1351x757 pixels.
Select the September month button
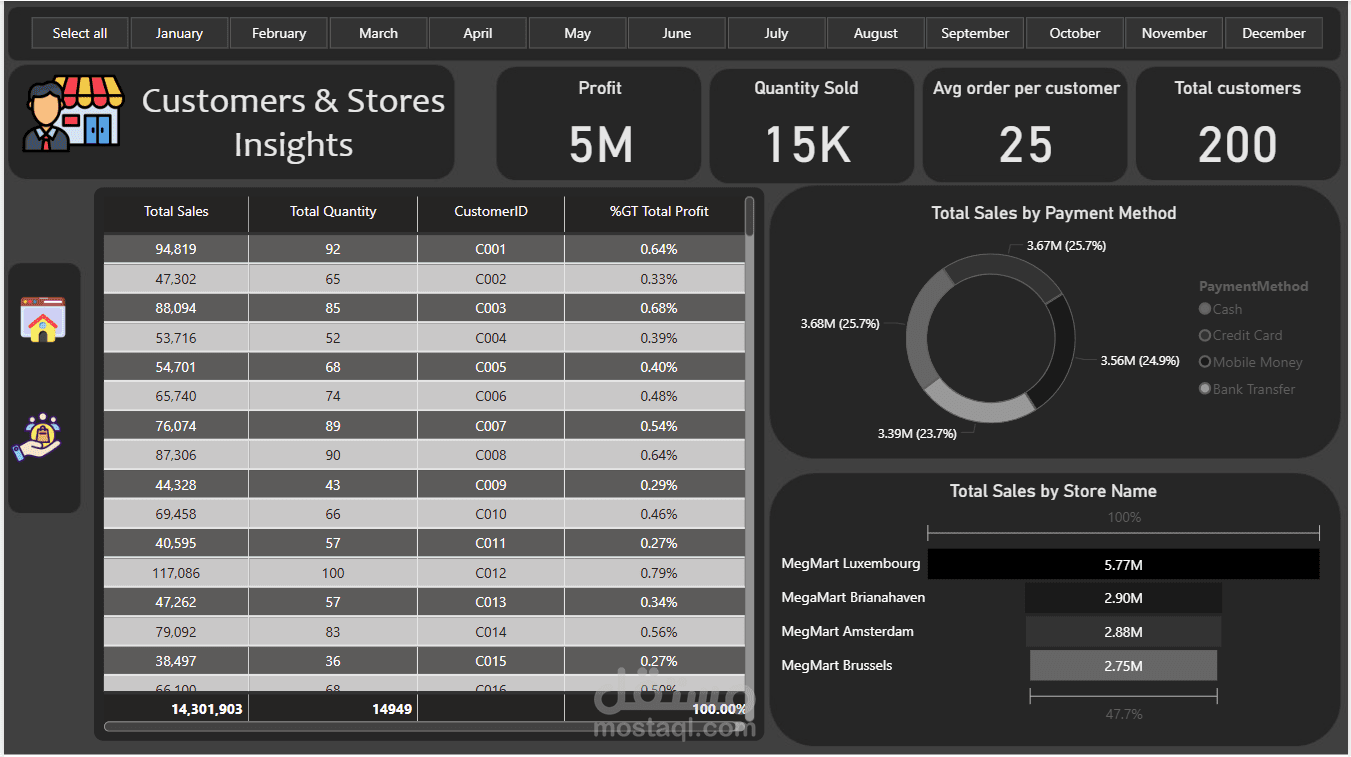pyautogui.click(x=974, y=32)
